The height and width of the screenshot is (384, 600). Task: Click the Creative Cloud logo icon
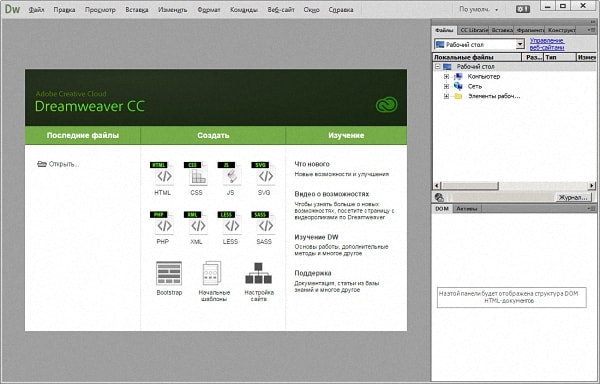[x=386, y=105]
